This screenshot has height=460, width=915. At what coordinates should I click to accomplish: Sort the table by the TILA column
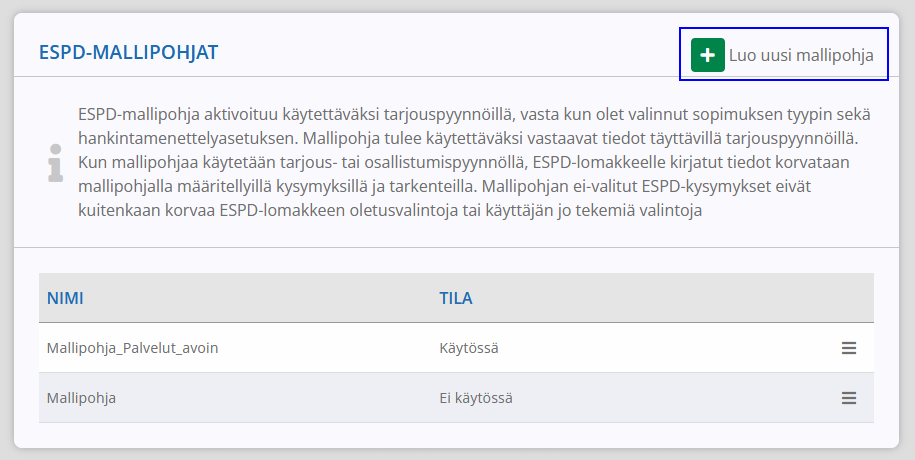coord(456,298)
